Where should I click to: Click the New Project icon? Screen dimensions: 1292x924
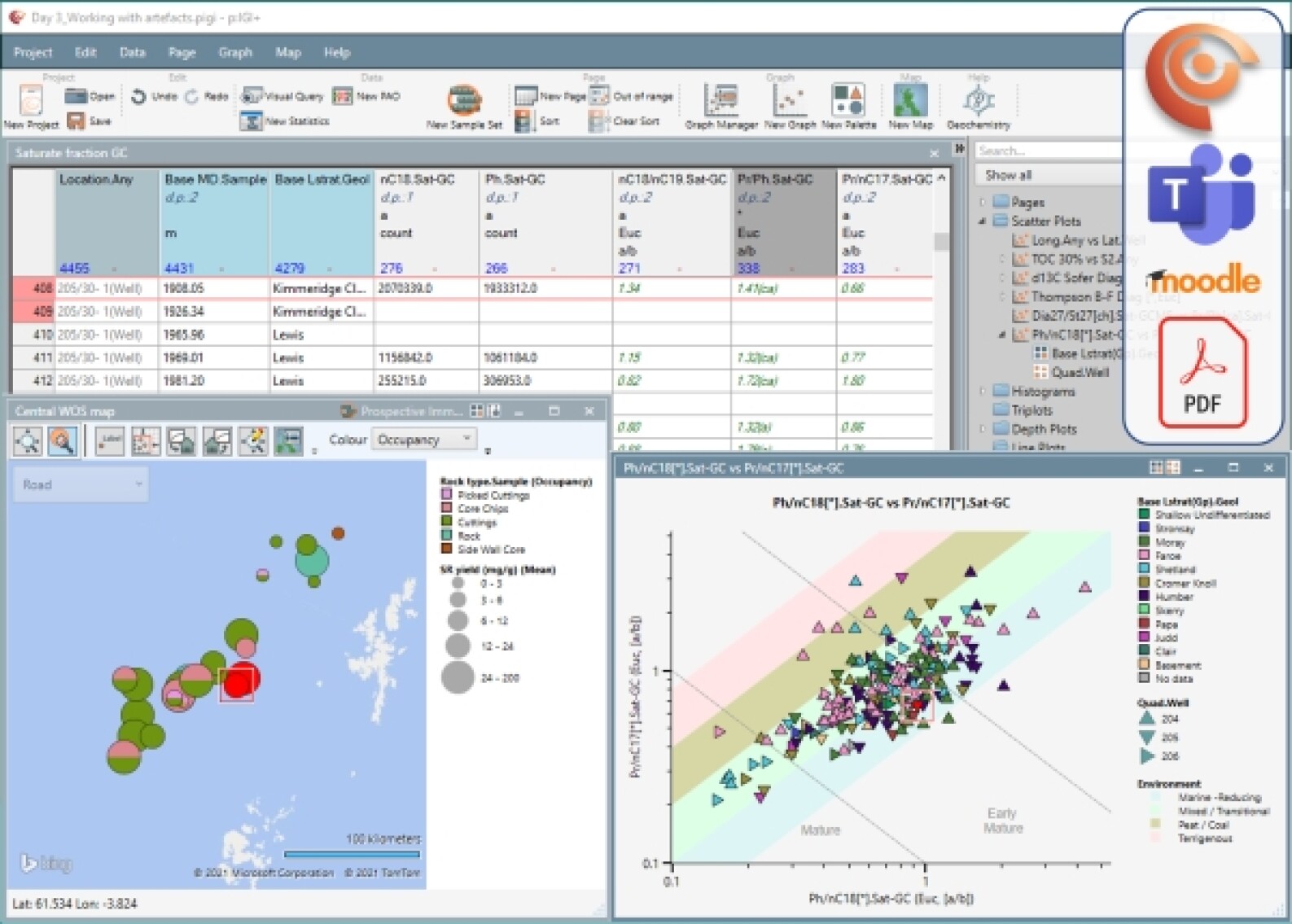click(x=31, y=101)
